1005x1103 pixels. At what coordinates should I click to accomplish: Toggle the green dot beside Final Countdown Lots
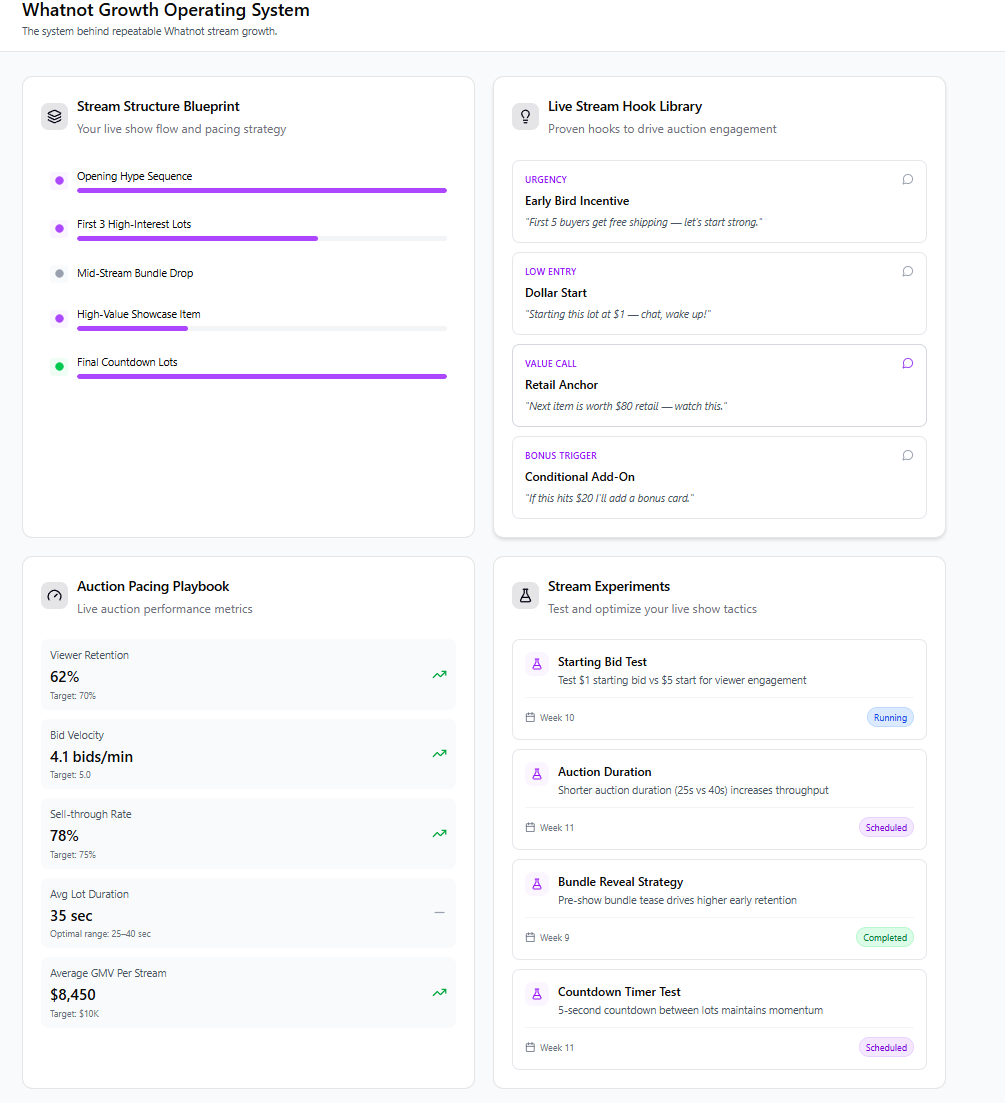click(x=59, y=365)
